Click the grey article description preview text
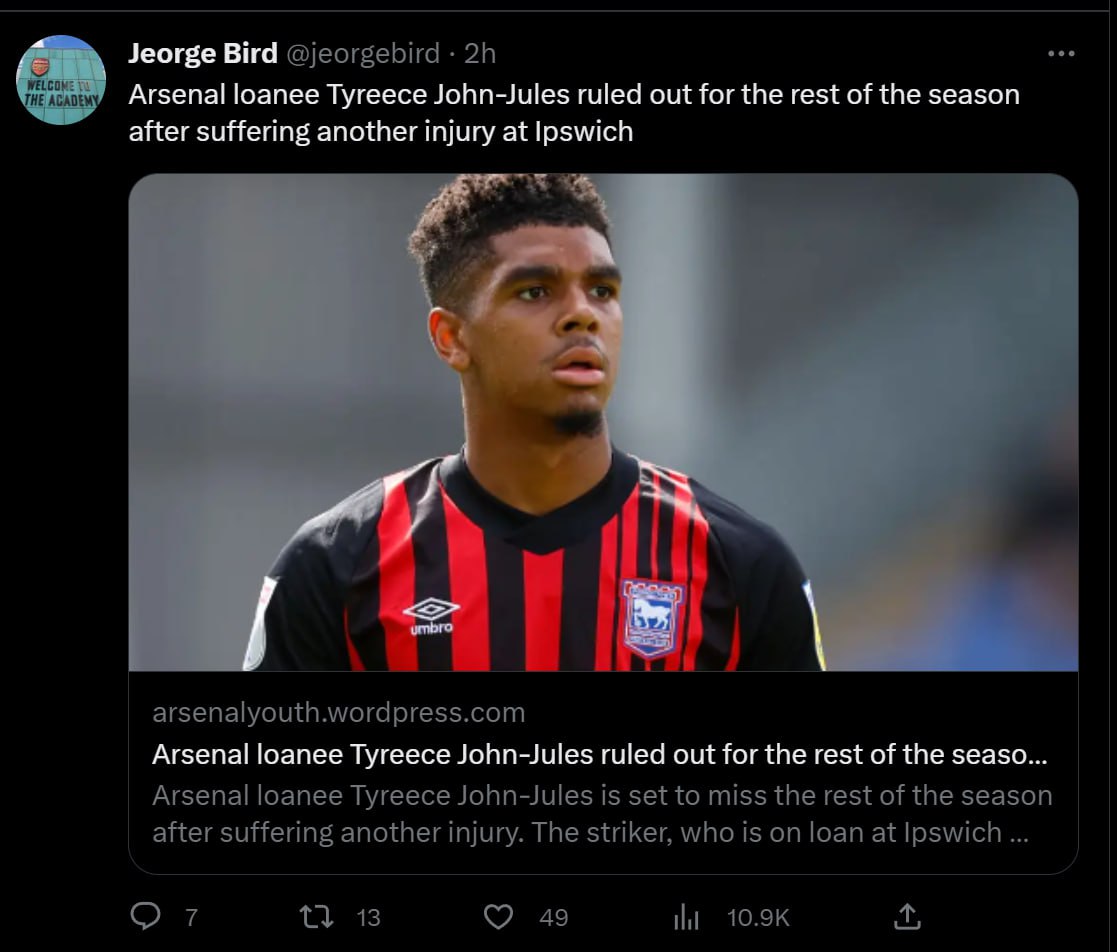 (601, 814)
